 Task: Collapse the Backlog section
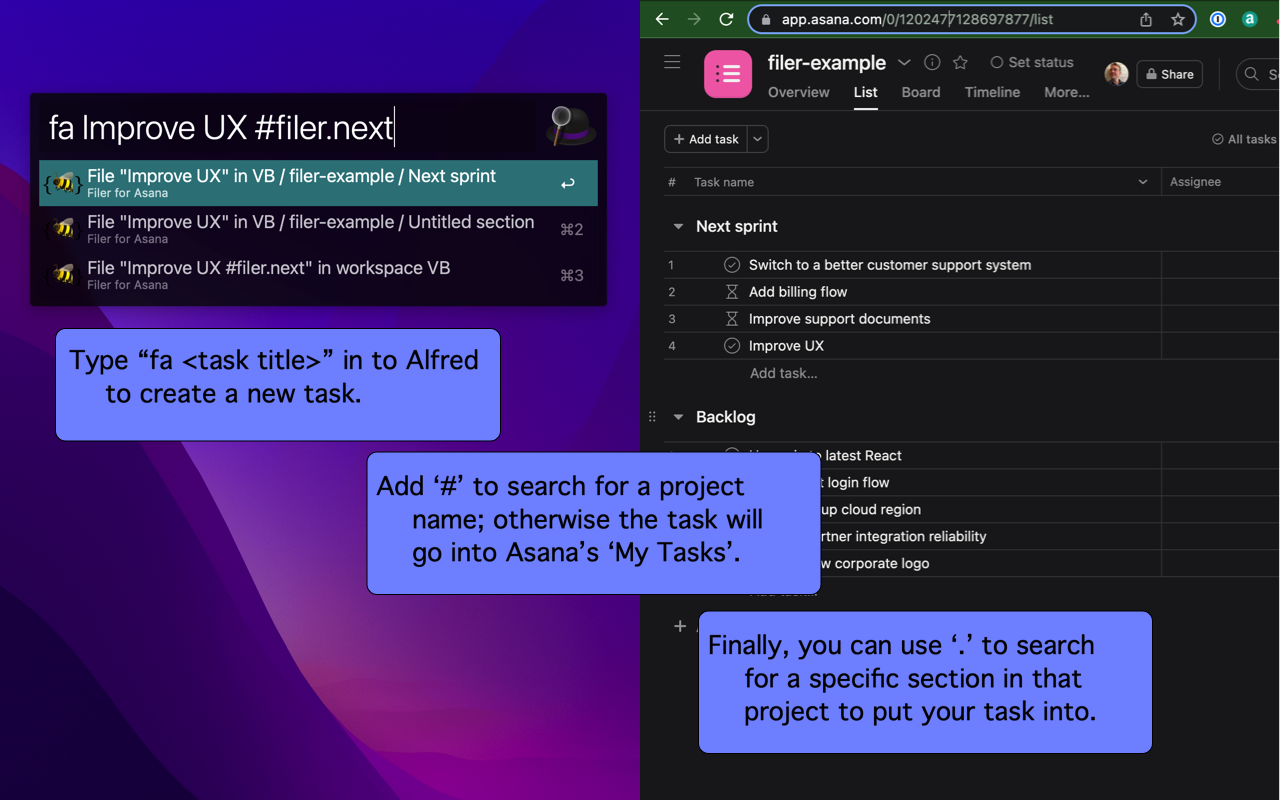pyautogui.click(x=678, y=417)
